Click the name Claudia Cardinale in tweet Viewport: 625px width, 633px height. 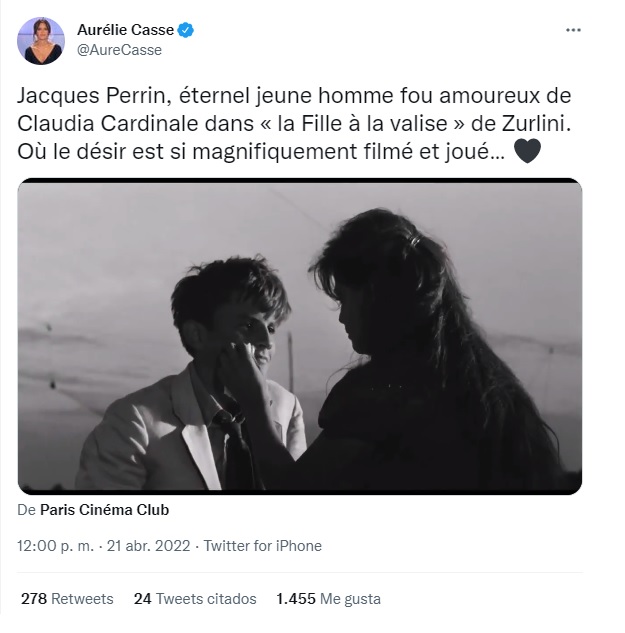click(x=108, y=124)
